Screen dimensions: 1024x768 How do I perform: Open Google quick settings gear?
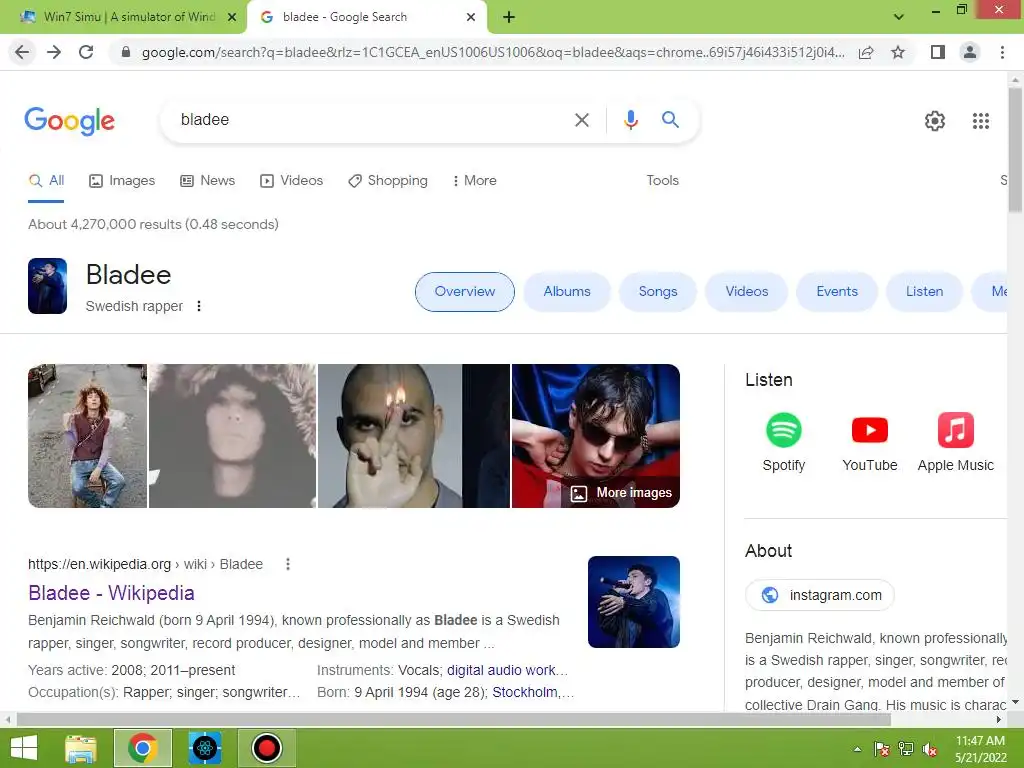click(x=935, y=121)
